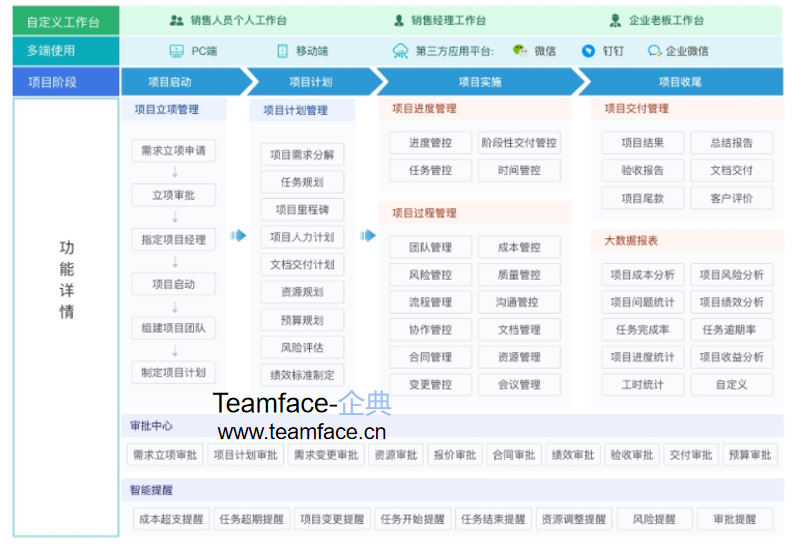
Task: Click the 企业老板工作台 boss icon
Action: point(615,20)
